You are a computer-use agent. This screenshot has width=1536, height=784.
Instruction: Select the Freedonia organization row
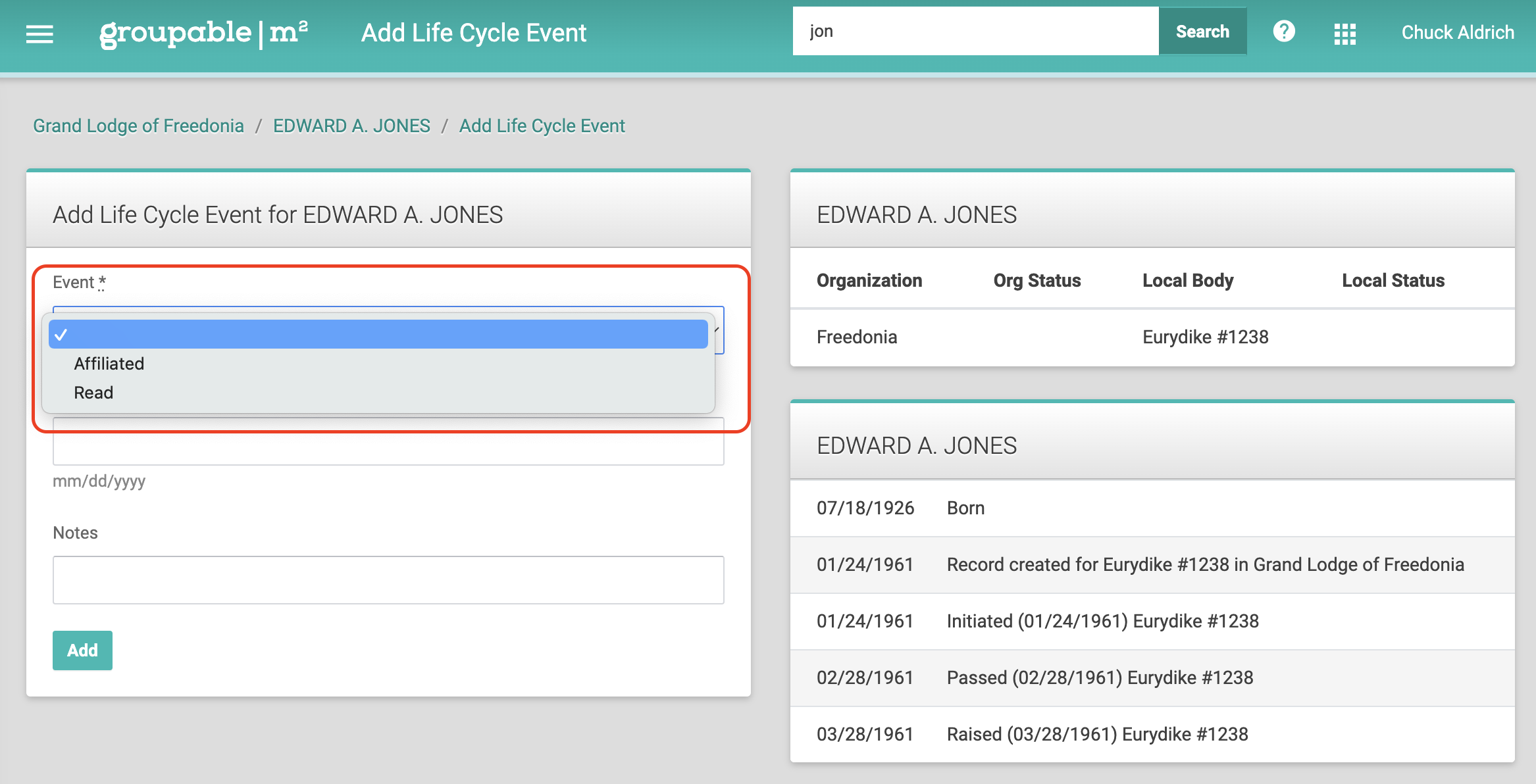click(x=1152, y=337)
